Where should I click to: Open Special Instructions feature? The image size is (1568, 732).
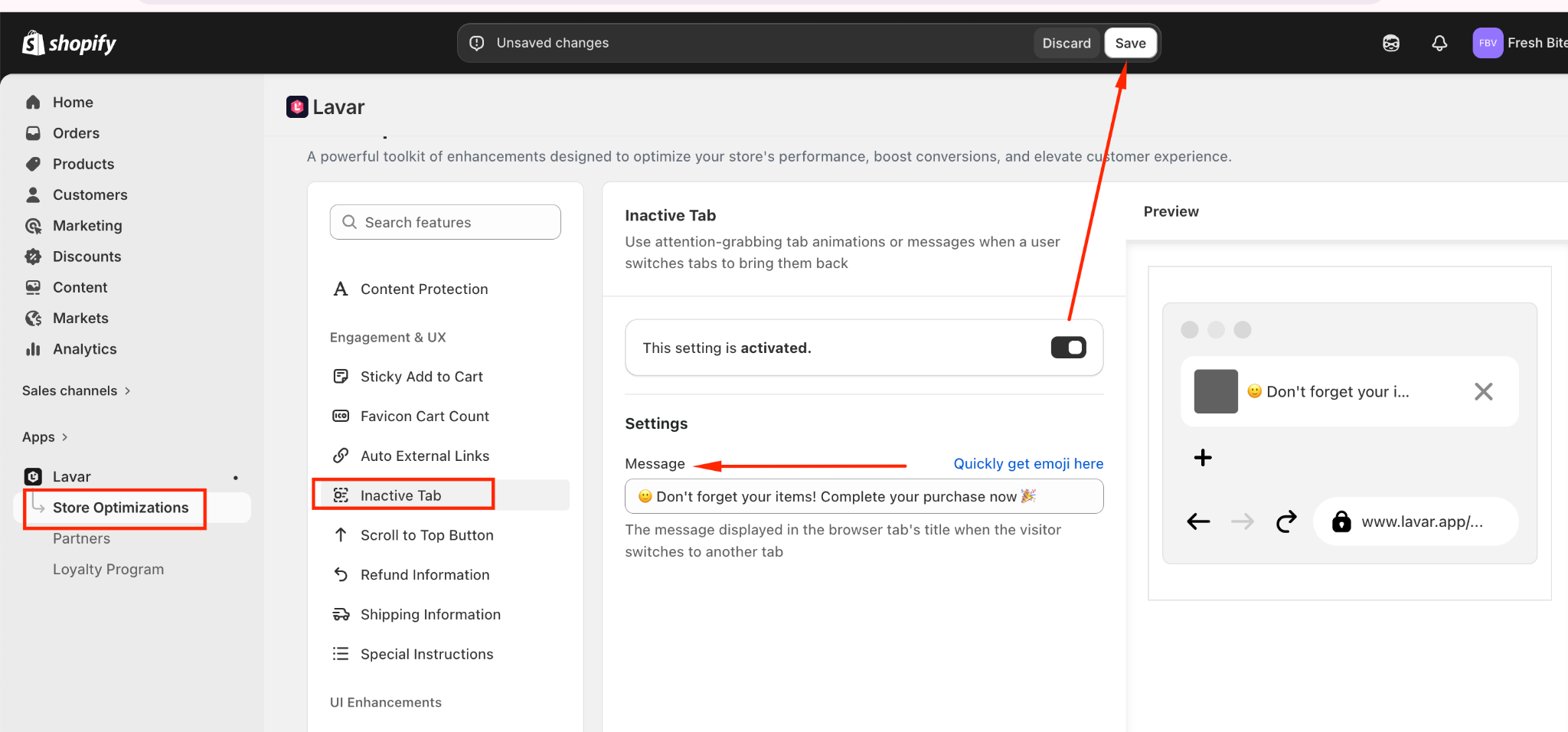pos(426,654)
